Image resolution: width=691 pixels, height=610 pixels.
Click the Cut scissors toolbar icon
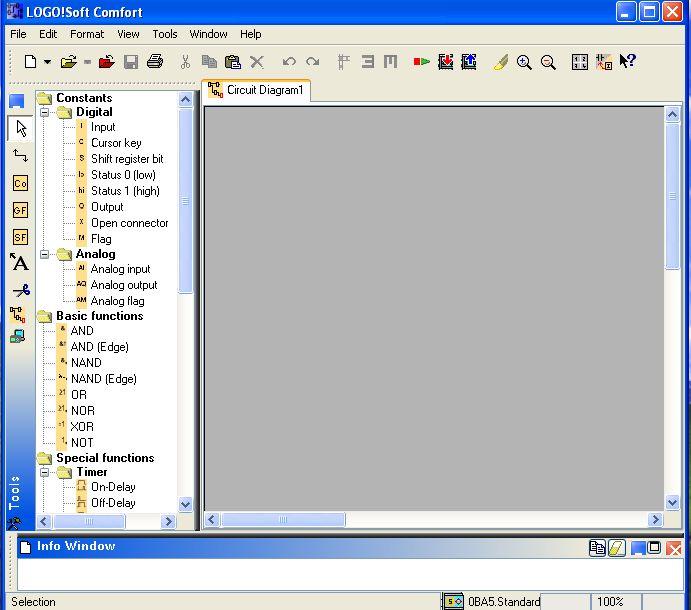[x=186, y=62]
